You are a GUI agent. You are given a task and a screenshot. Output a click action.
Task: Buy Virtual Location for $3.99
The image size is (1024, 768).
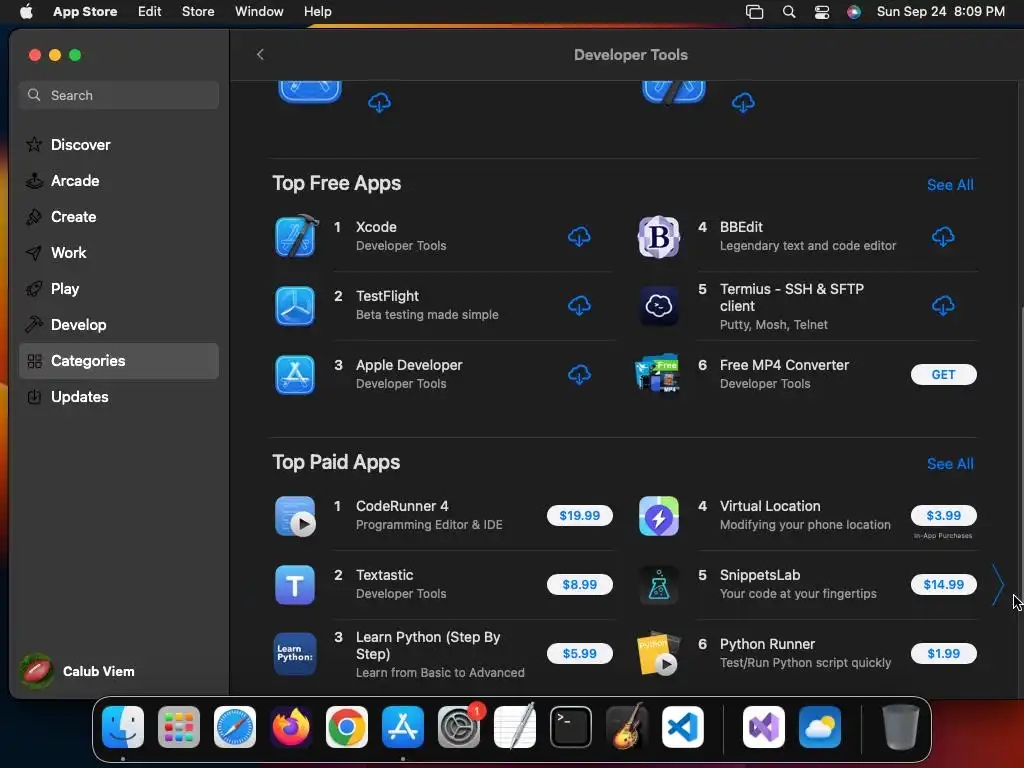coord(944,516)
